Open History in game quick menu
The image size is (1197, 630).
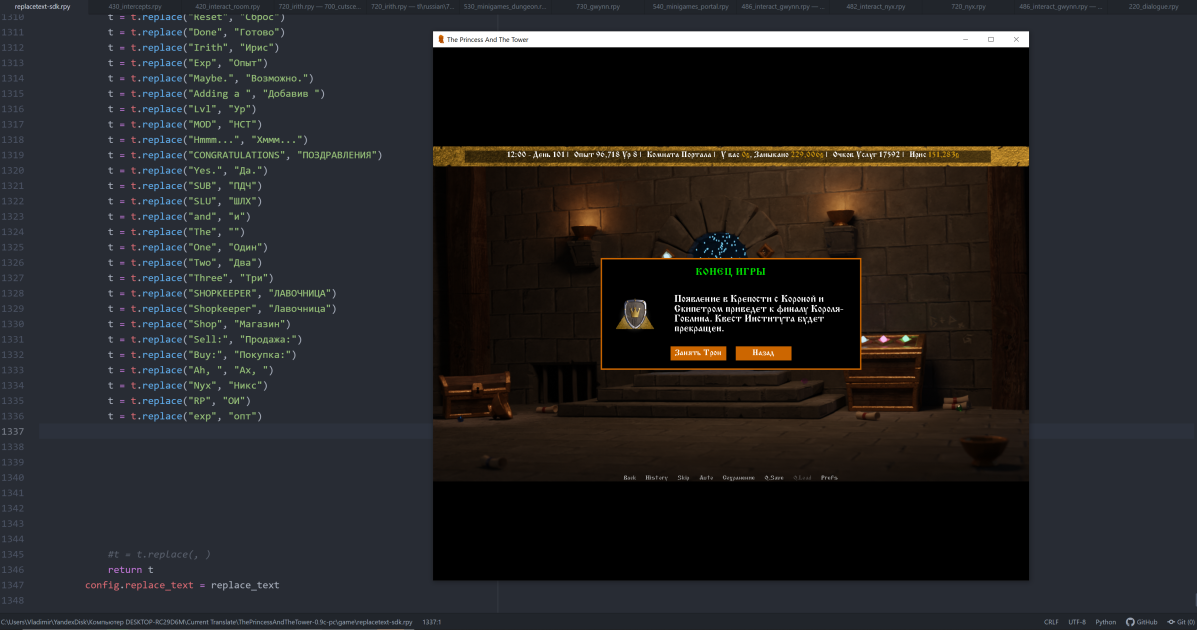pos(657,478)
